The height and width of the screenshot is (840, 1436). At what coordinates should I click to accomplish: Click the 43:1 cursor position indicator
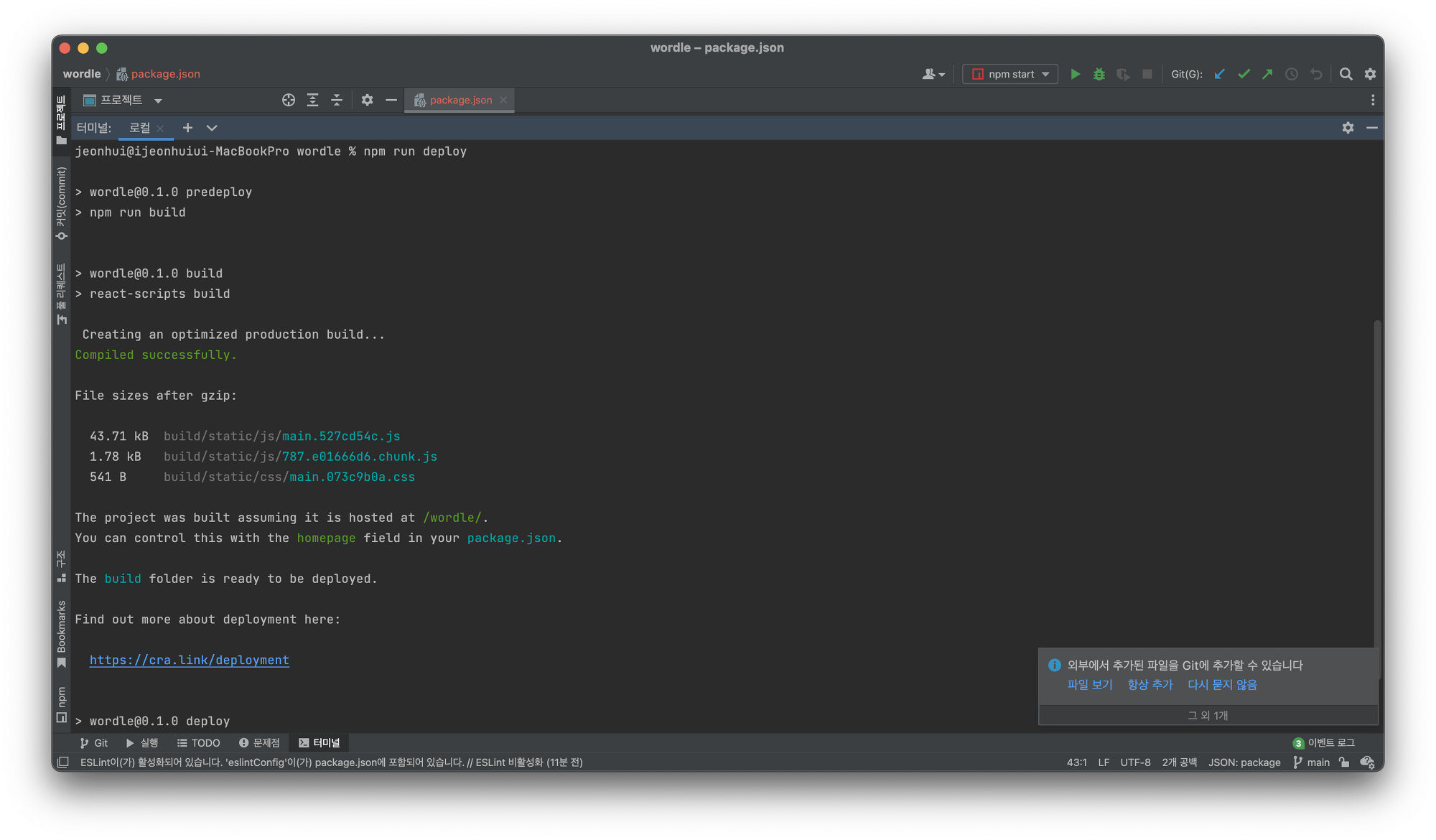[x=1076, y=762]
